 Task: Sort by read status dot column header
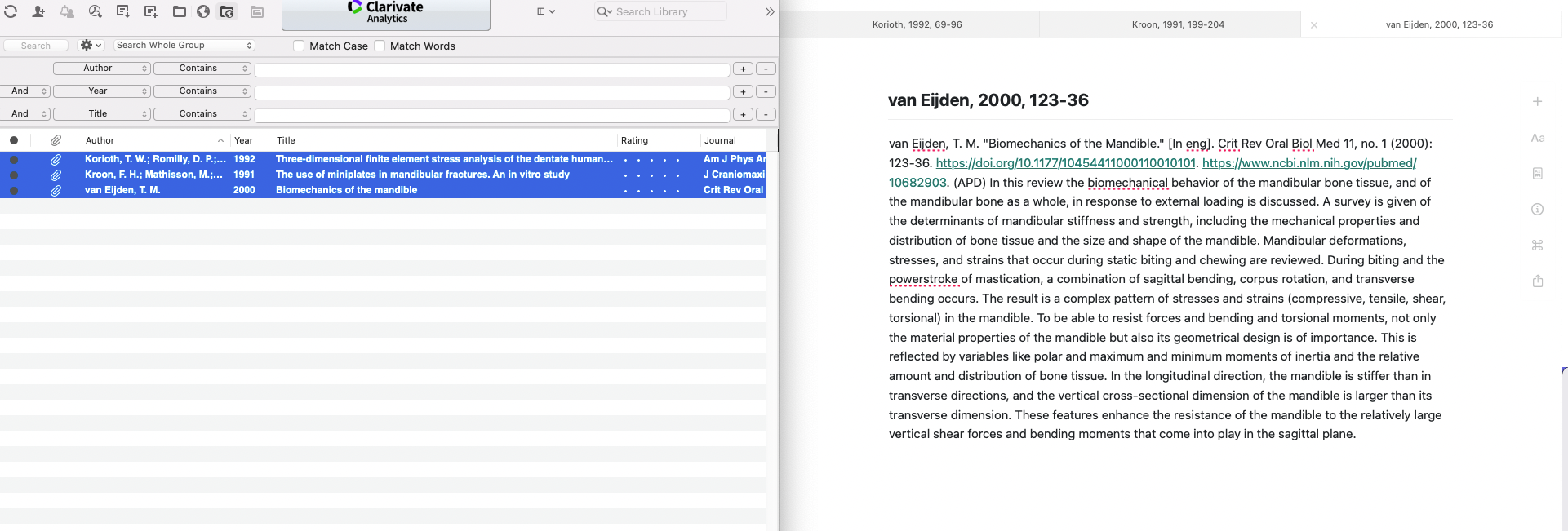click(x=14, y=140)
